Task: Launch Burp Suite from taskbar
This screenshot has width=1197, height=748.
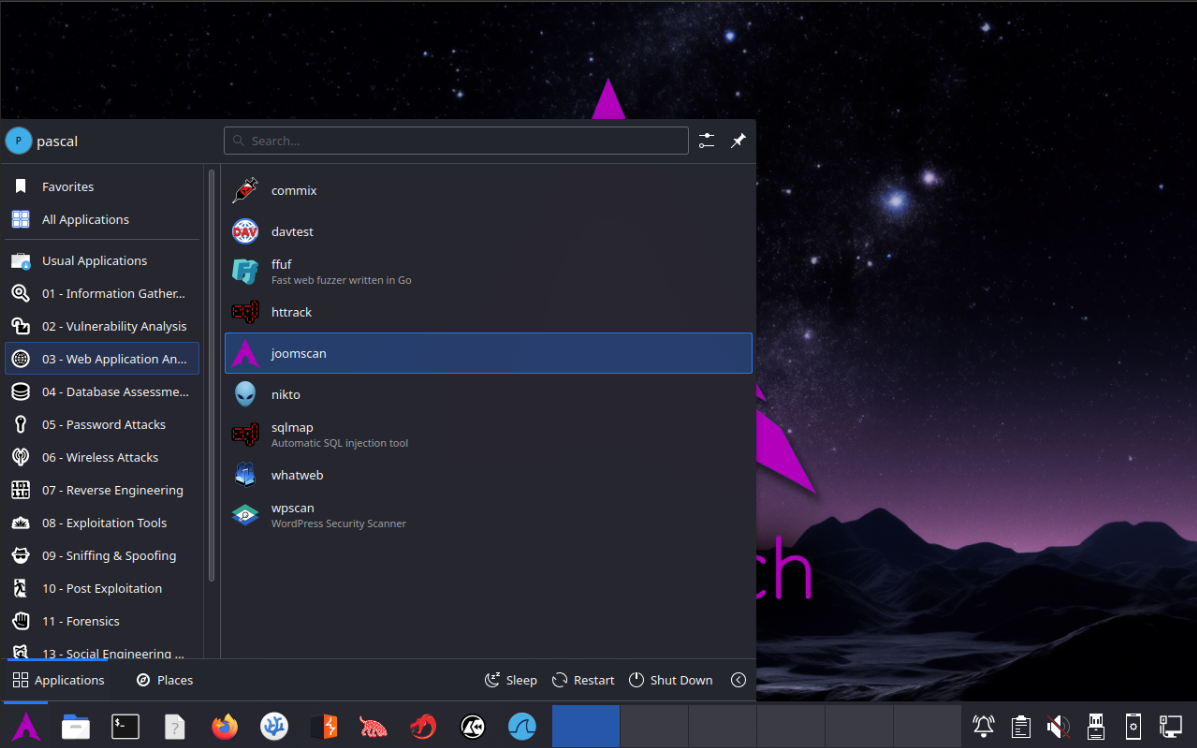Action: pos(324,727)
